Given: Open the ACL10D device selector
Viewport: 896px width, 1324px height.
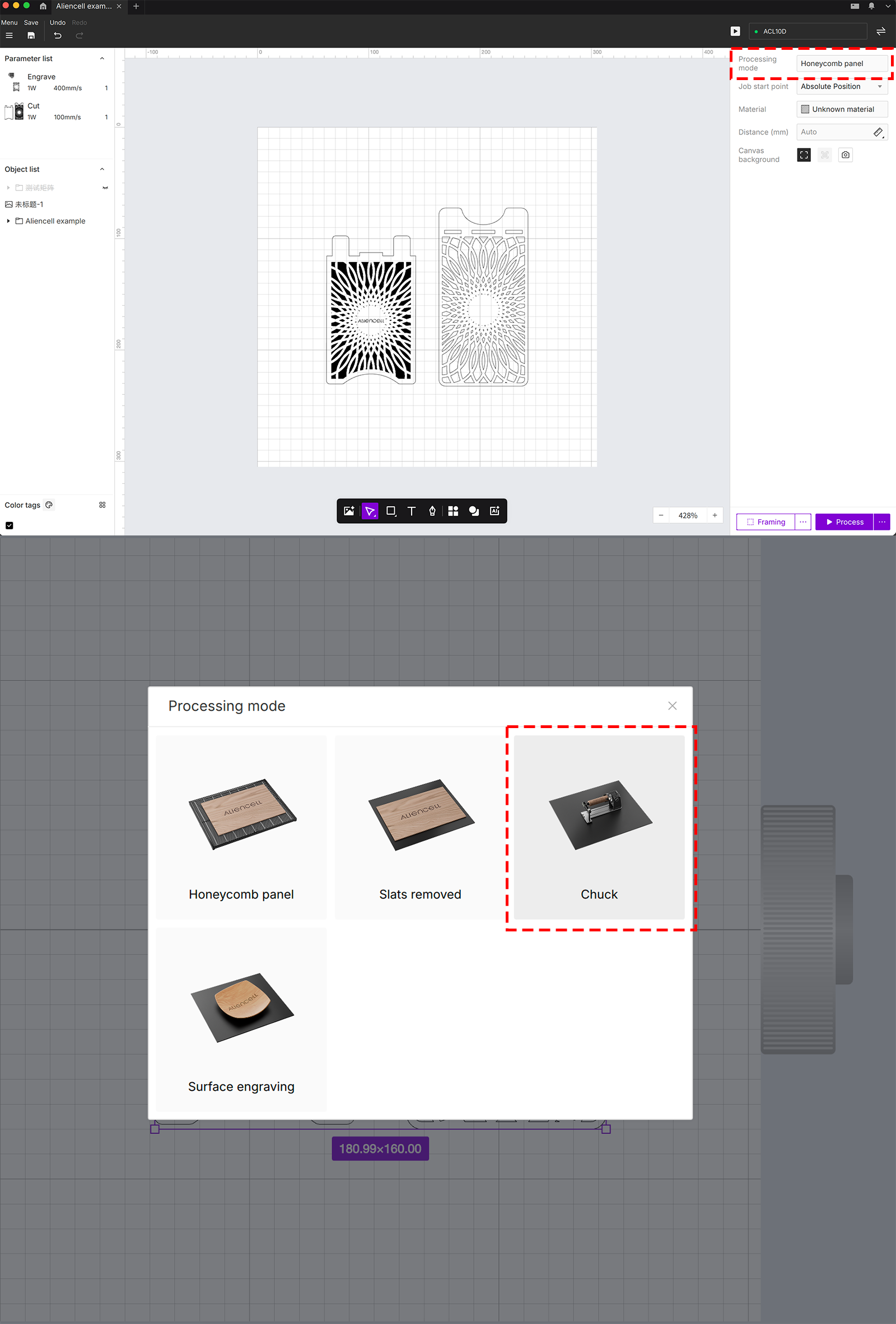Looking at the screenshot, I should [x=808, y=31].
